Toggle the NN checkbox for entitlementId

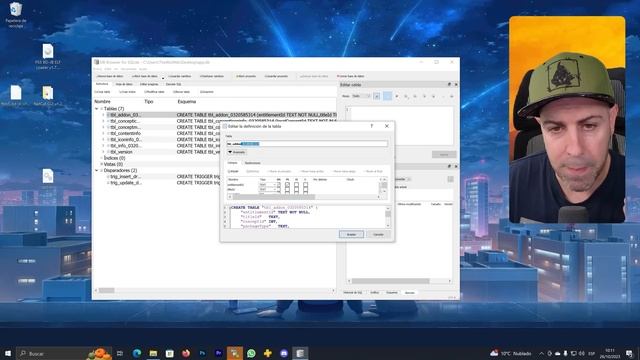coord(279,185)
